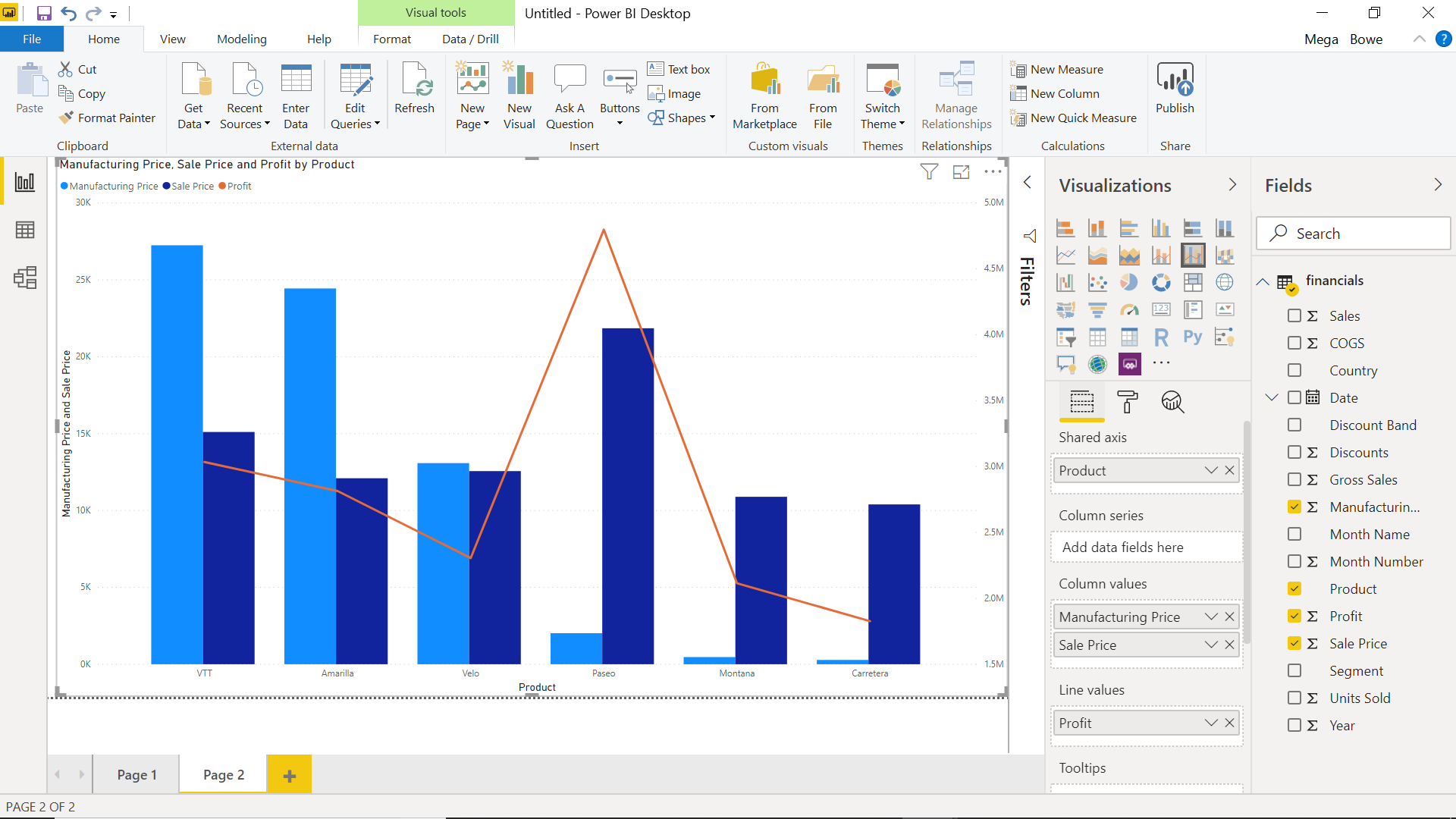This screenshot has width=1456, height=819.
Task: Pick the funnel chart visual
Action: (x=1097, y=310)
